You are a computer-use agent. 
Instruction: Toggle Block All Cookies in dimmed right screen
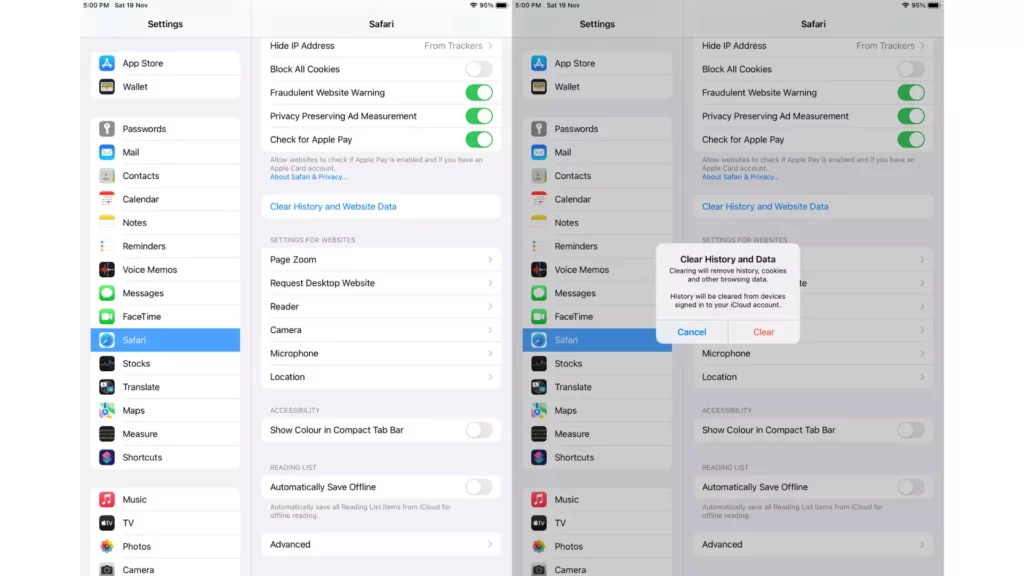click(911, 69)
